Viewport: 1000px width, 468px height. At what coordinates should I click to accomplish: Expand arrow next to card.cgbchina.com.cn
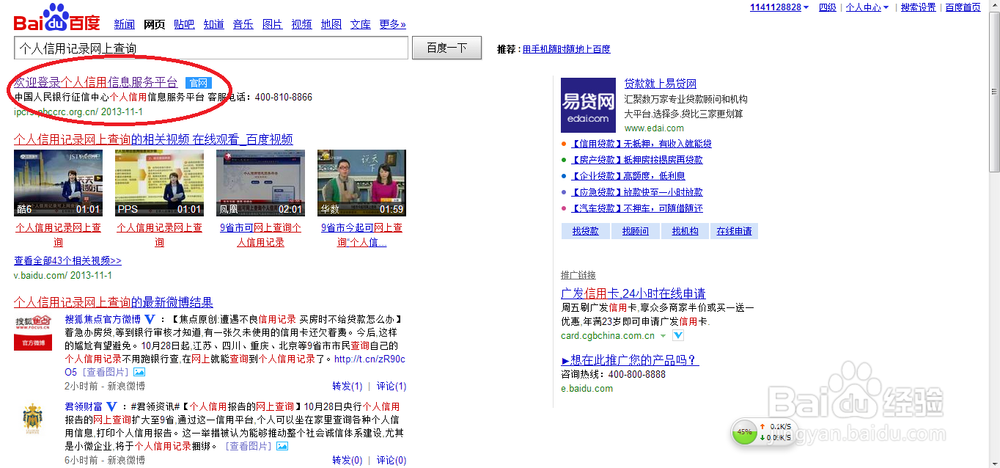click(x=663, y=335)
